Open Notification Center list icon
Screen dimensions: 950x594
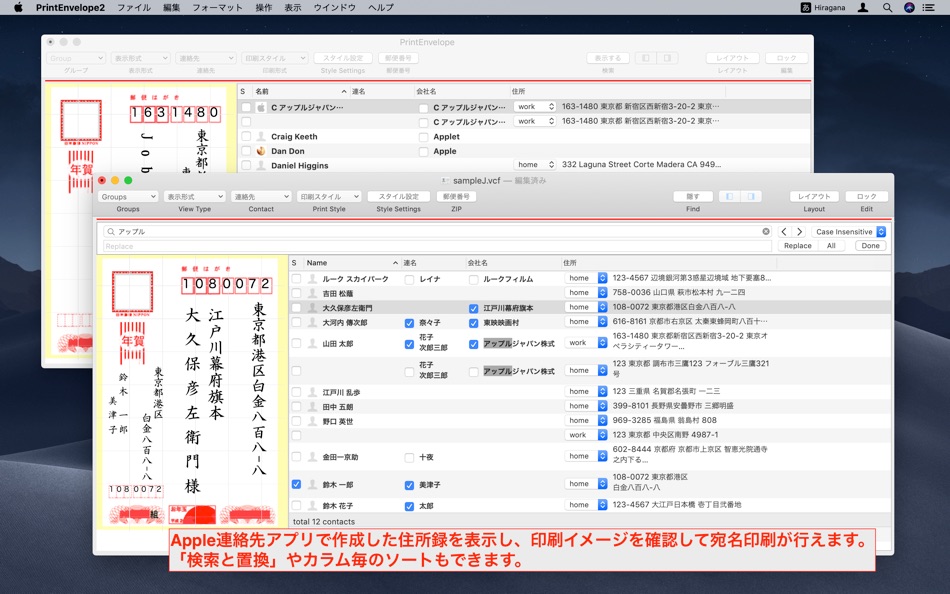click(x=928, y=7)
